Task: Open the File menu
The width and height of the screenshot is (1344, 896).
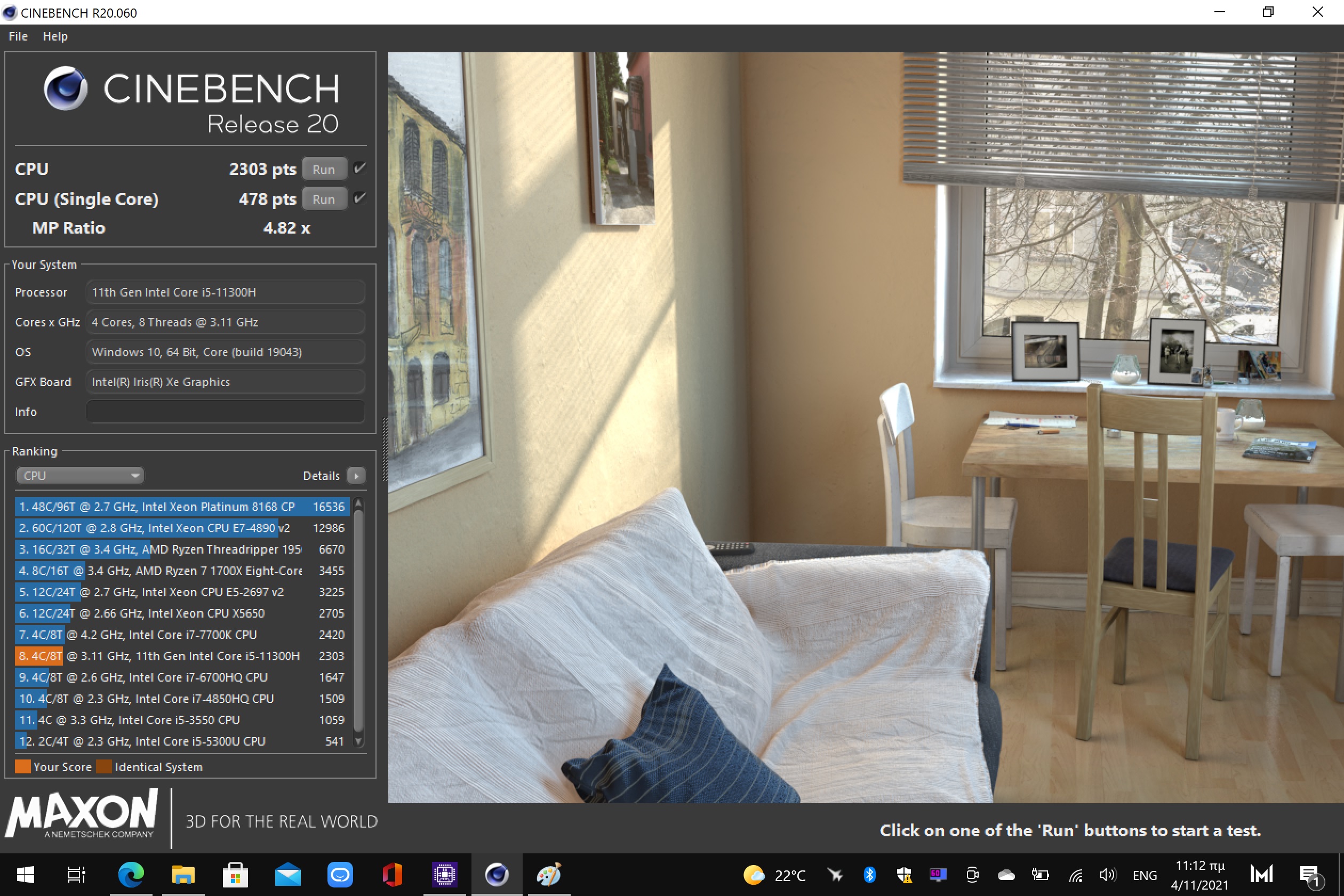Action: 18,36
